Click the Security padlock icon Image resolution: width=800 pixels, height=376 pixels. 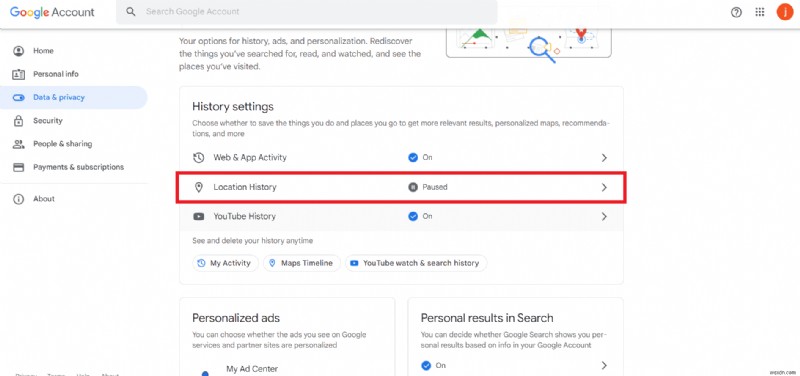pyautogui.click(x=19, y=121)
